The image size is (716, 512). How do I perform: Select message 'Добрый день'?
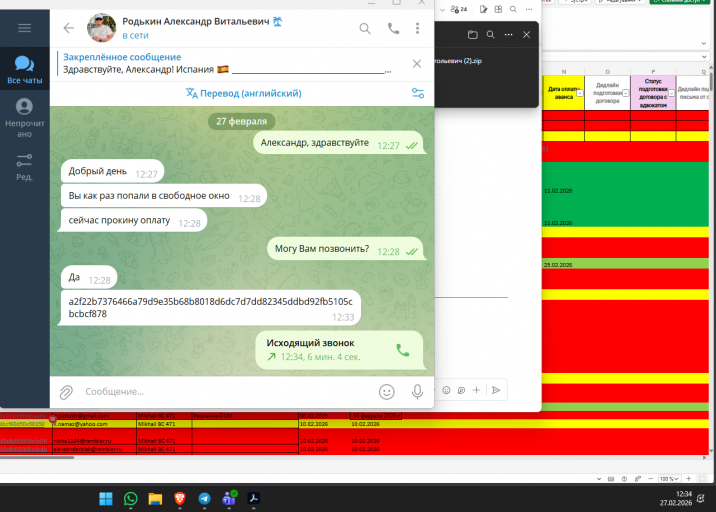(x=112, y=171)
